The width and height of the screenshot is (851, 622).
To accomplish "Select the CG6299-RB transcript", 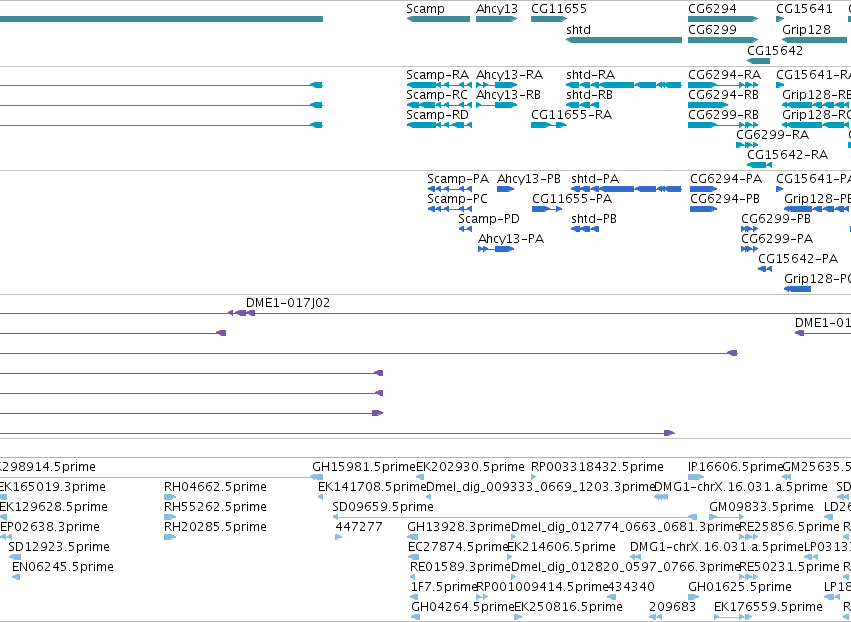I will [x=723, y=125].
